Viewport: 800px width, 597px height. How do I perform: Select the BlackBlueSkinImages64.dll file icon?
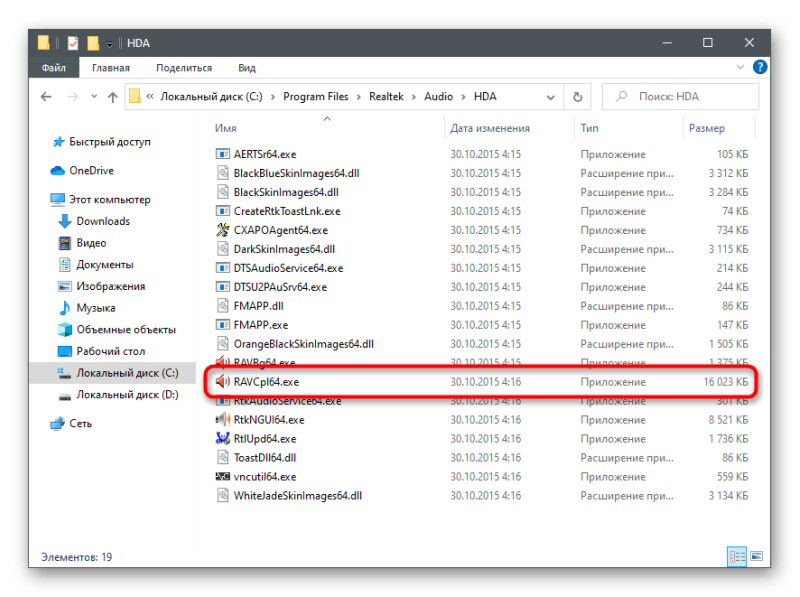click(x=222, y=173)
